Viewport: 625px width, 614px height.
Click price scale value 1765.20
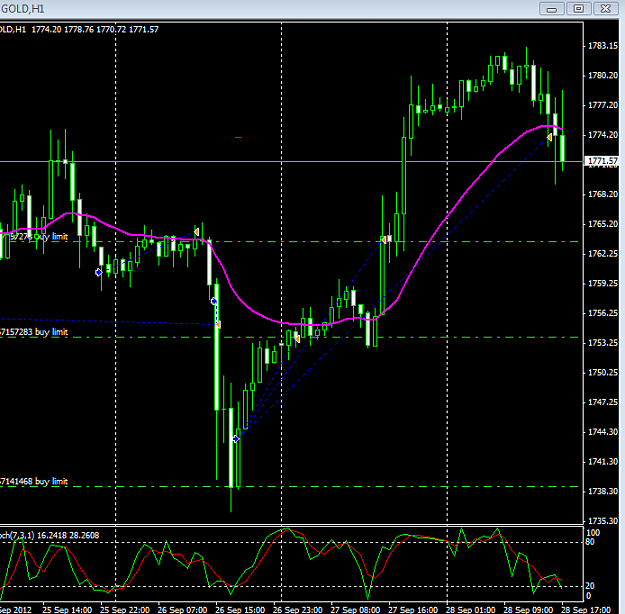tap(603, 224)
